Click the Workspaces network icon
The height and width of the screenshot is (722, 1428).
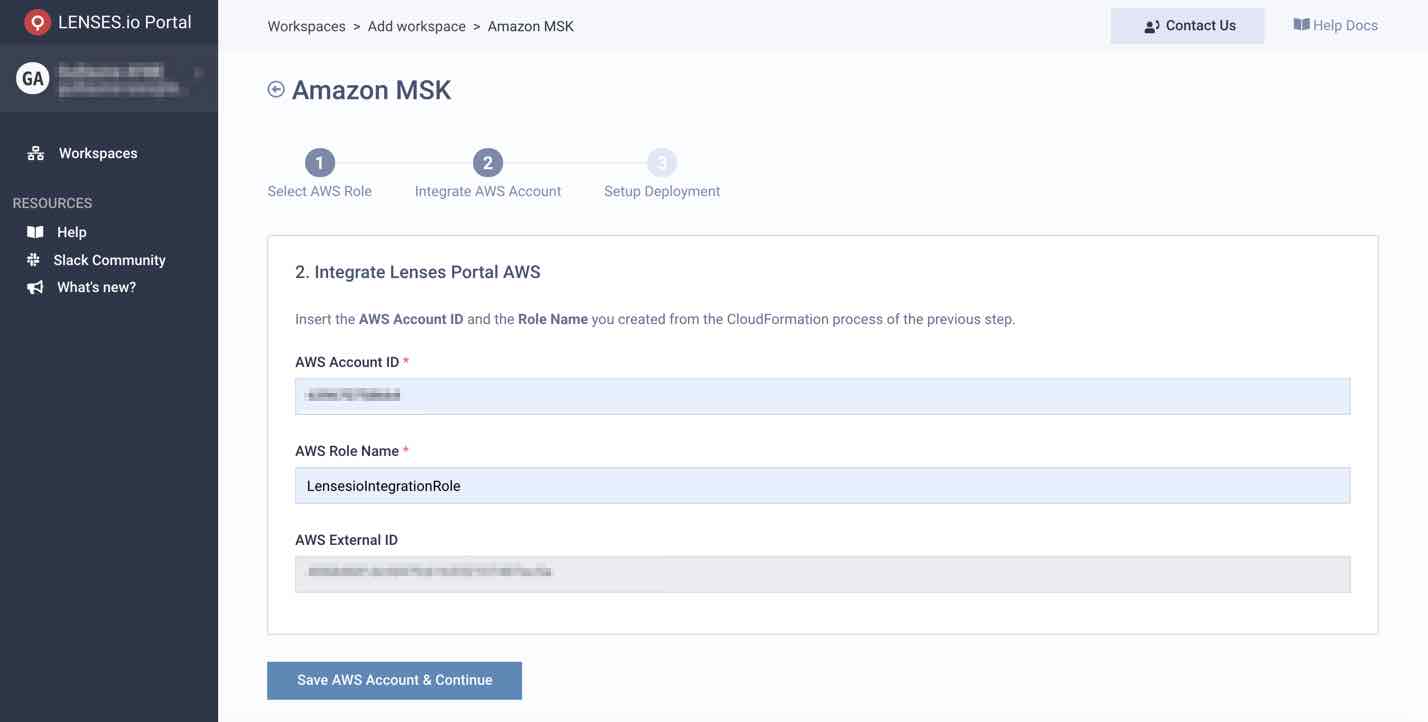[36, 153]
